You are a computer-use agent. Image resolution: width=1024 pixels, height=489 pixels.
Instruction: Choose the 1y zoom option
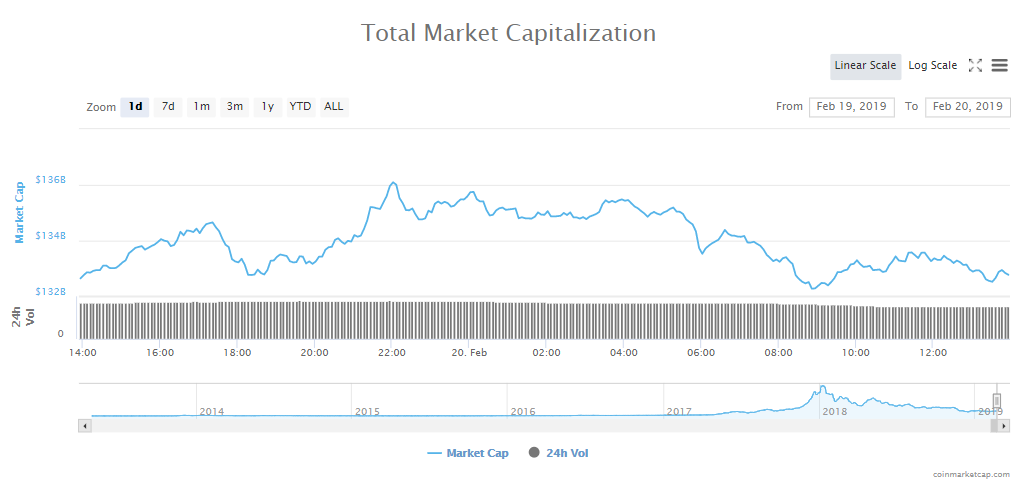tap(268, 106)
